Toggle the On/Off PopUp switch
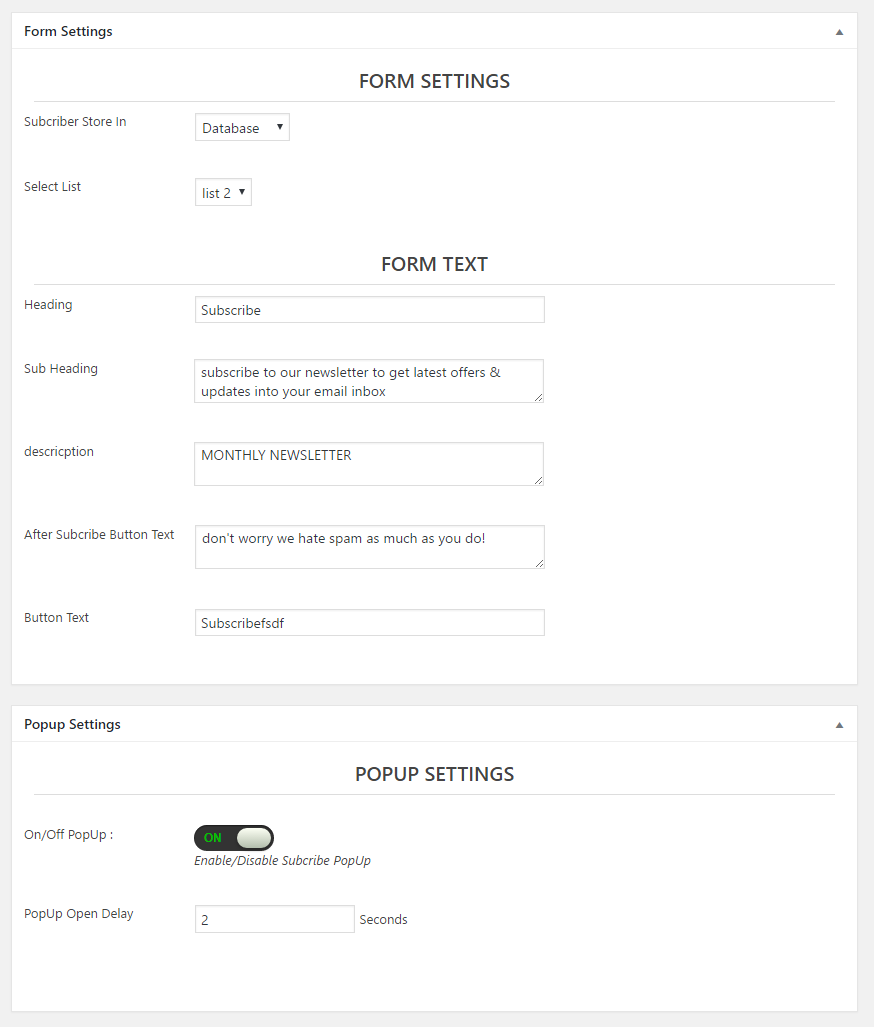Screen dimensions: 874x1027 [234, 838]
